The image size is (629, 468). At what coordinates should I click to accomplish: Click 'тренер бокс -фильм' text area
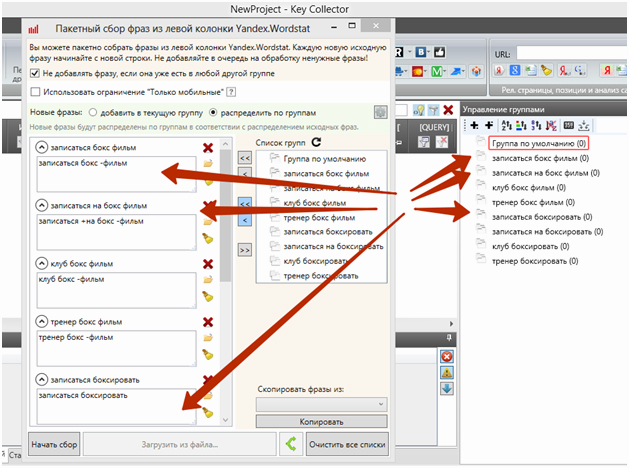[x=116, y=348]
